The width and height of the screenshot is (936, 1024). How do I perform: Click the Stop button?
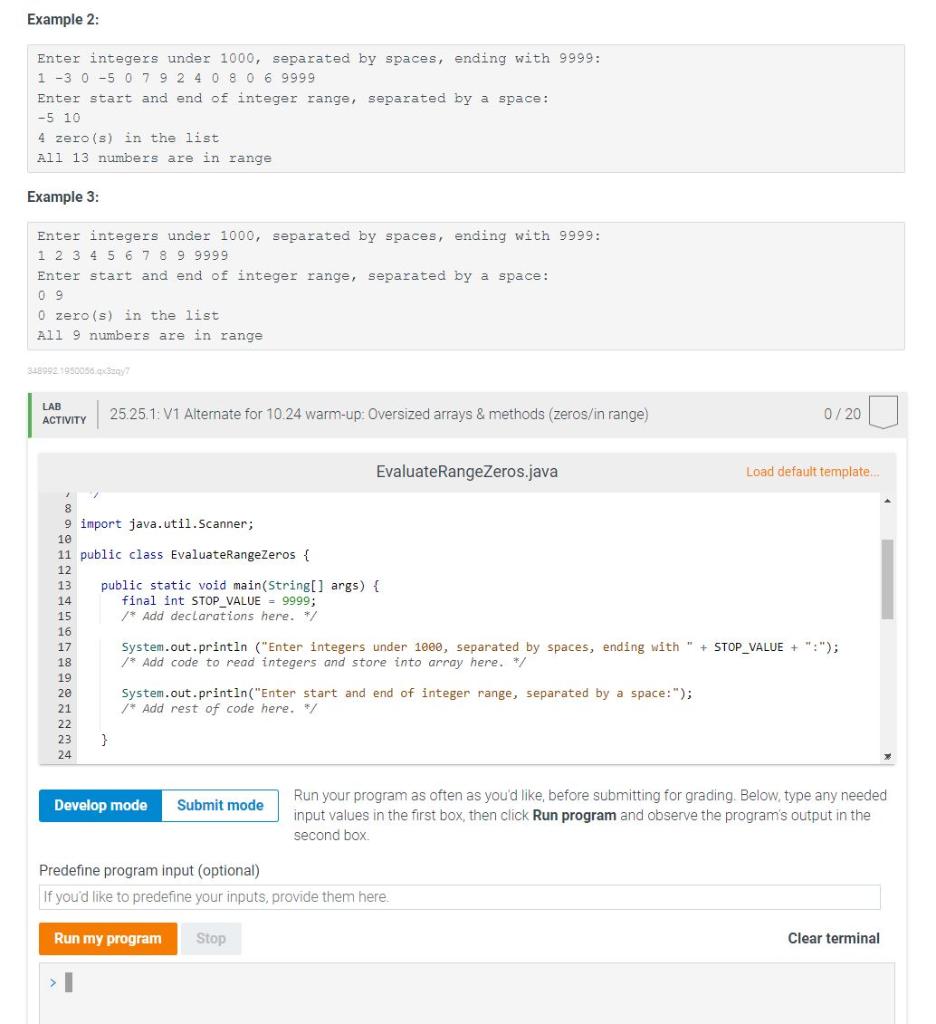(210, 938)
